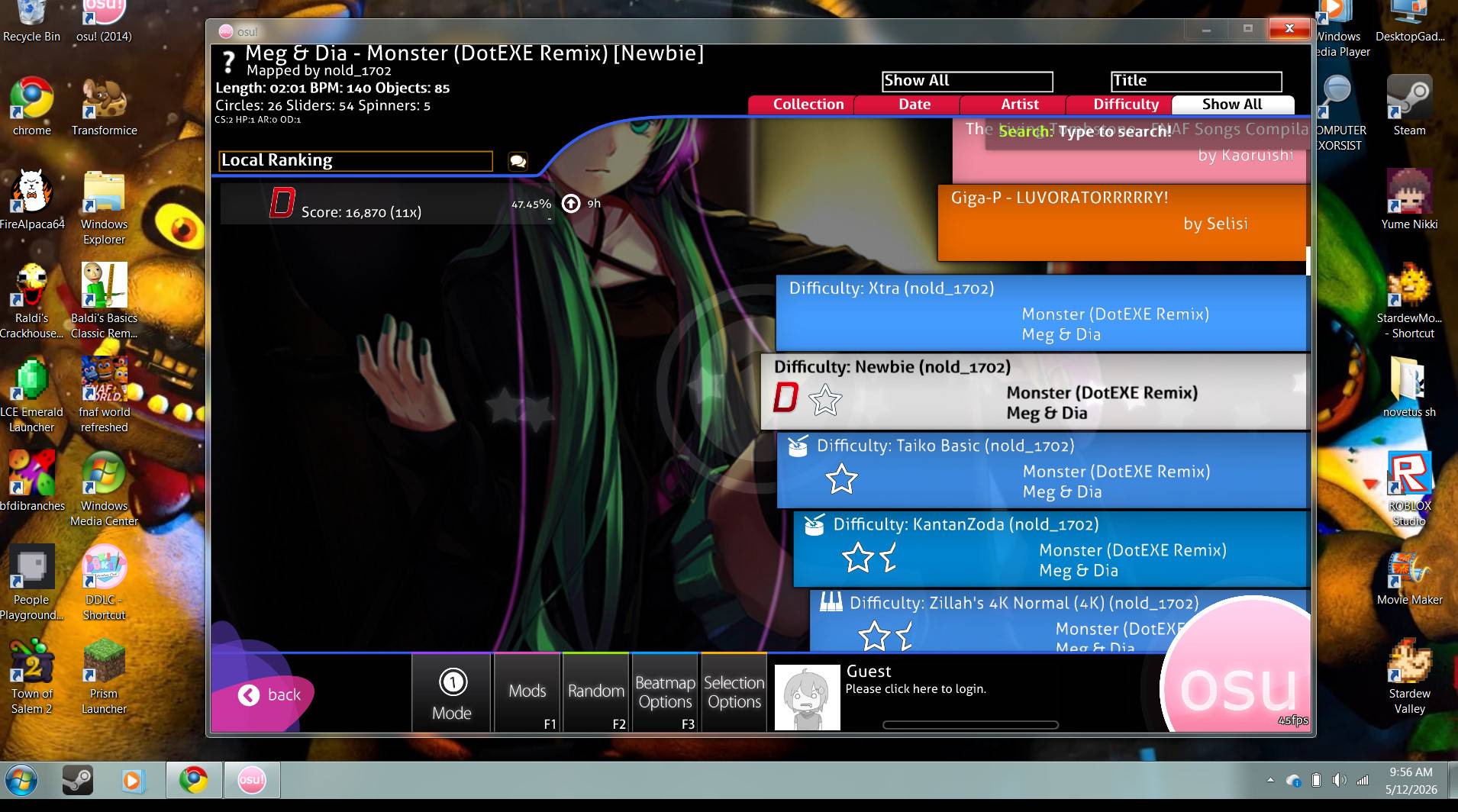Select the Xtra difficulty beatmap card
This screenshot has height=812, width=1458.
coord(1041,313)
